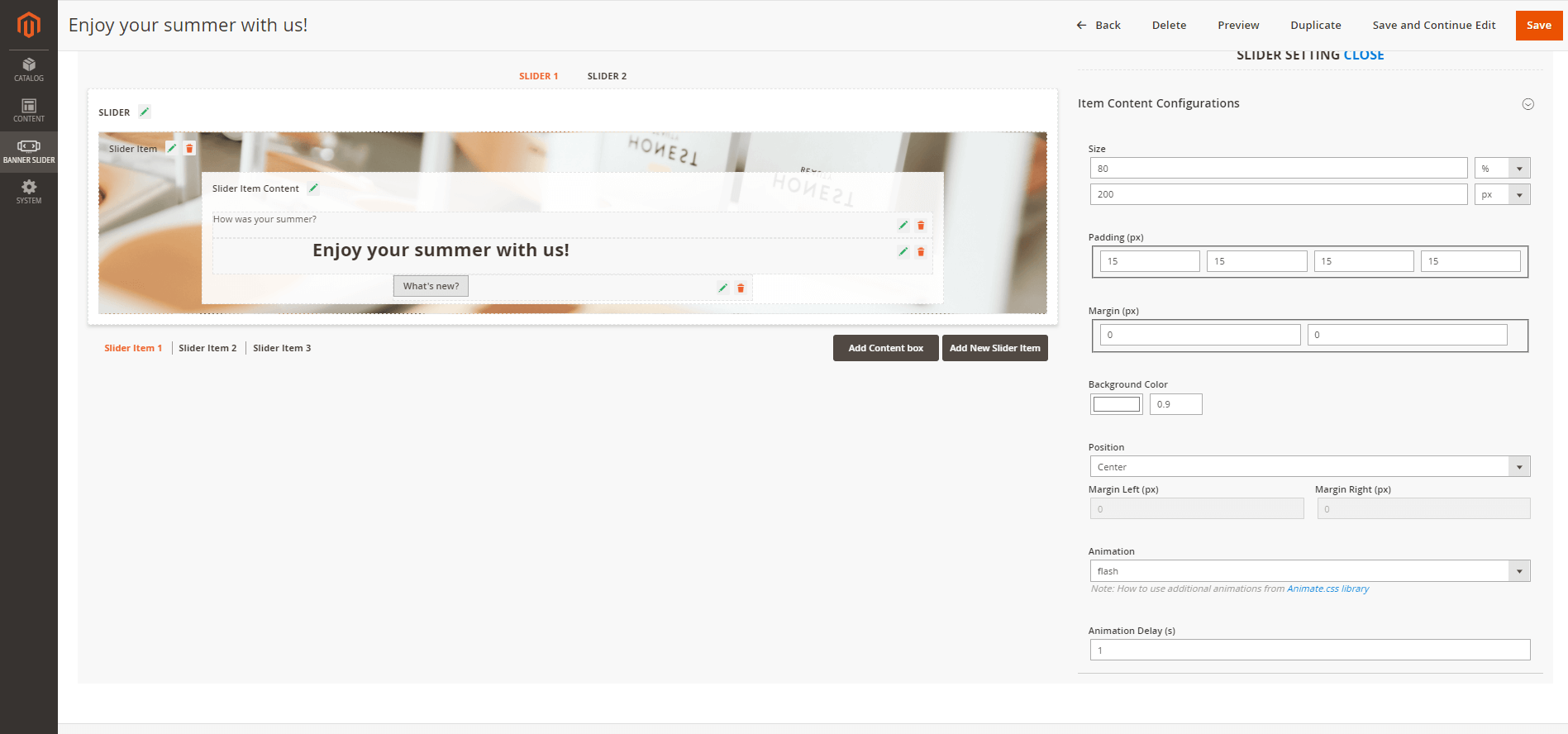
Task: Click the orange Save button
Action: coord(1539,25)
